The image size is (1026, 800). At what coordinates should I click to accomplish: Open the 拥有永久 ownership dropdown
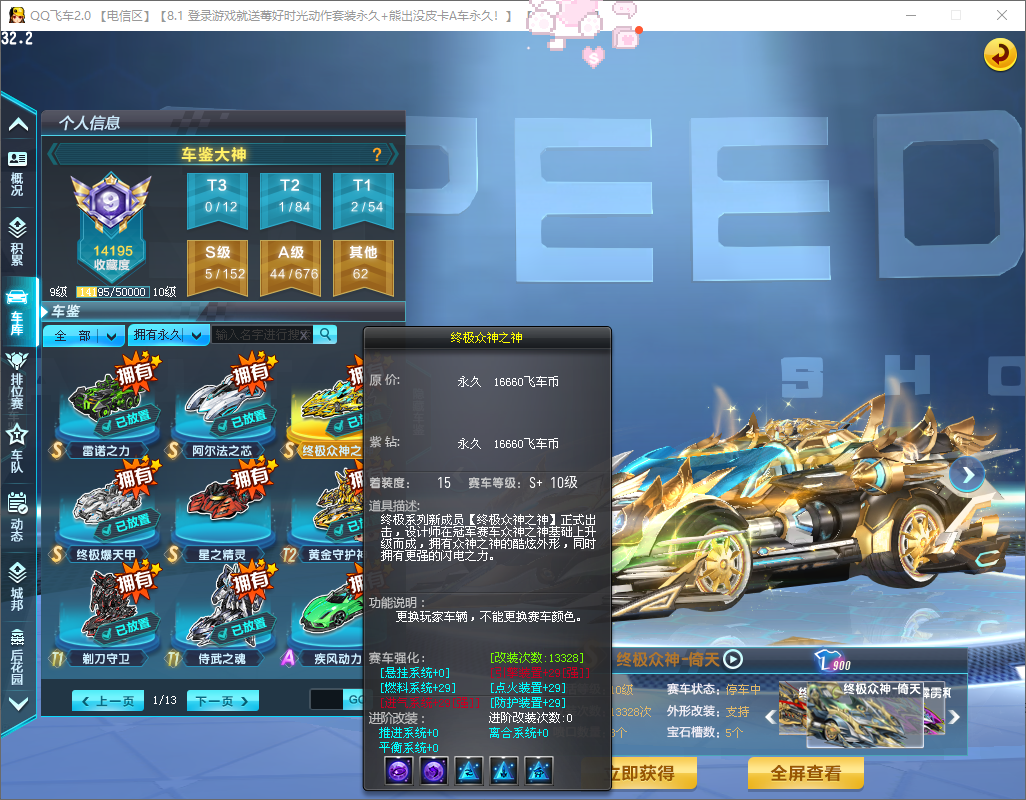[168, 335]
